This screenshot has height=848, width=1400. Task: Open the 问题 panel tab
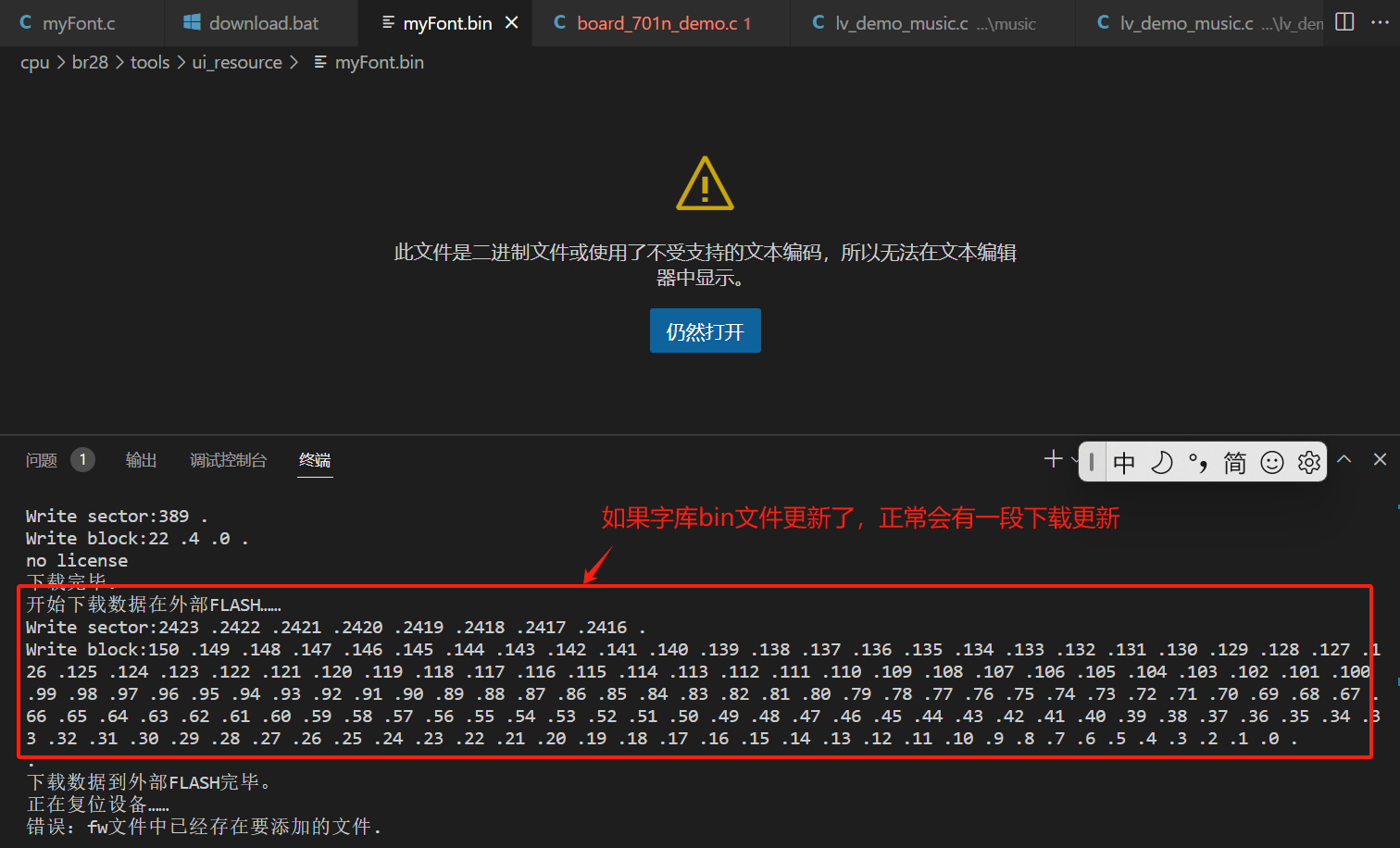[42, 460]
